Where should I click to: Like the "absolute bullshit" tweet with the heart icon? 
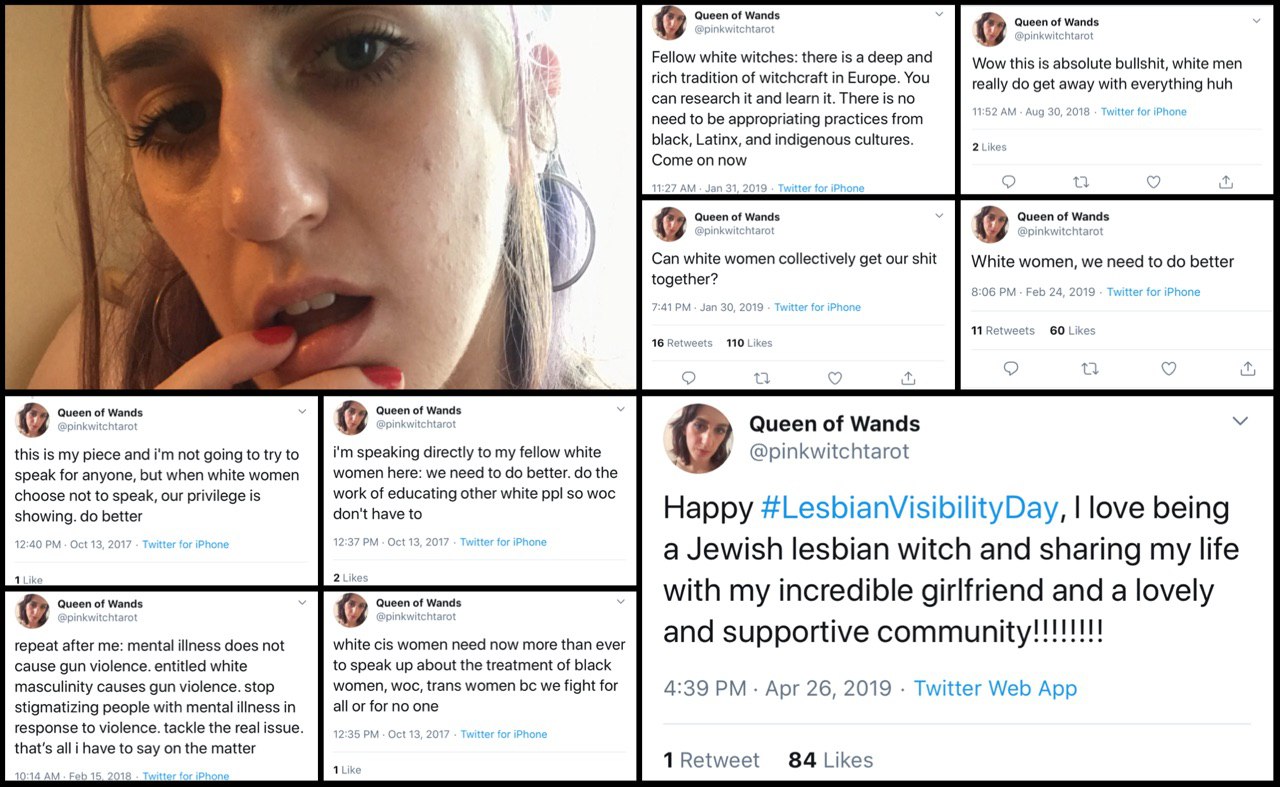(x=1153, y=182)
